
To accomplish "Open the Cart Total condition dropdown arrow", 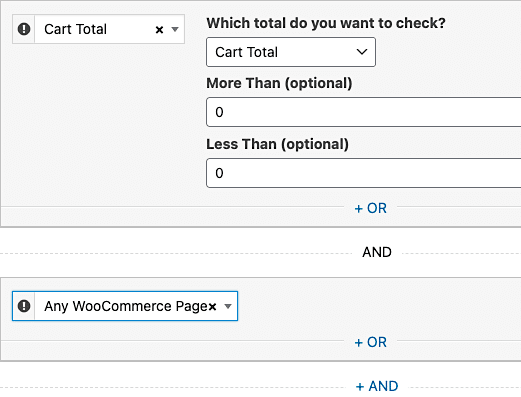I will click(x=175, y=29).
